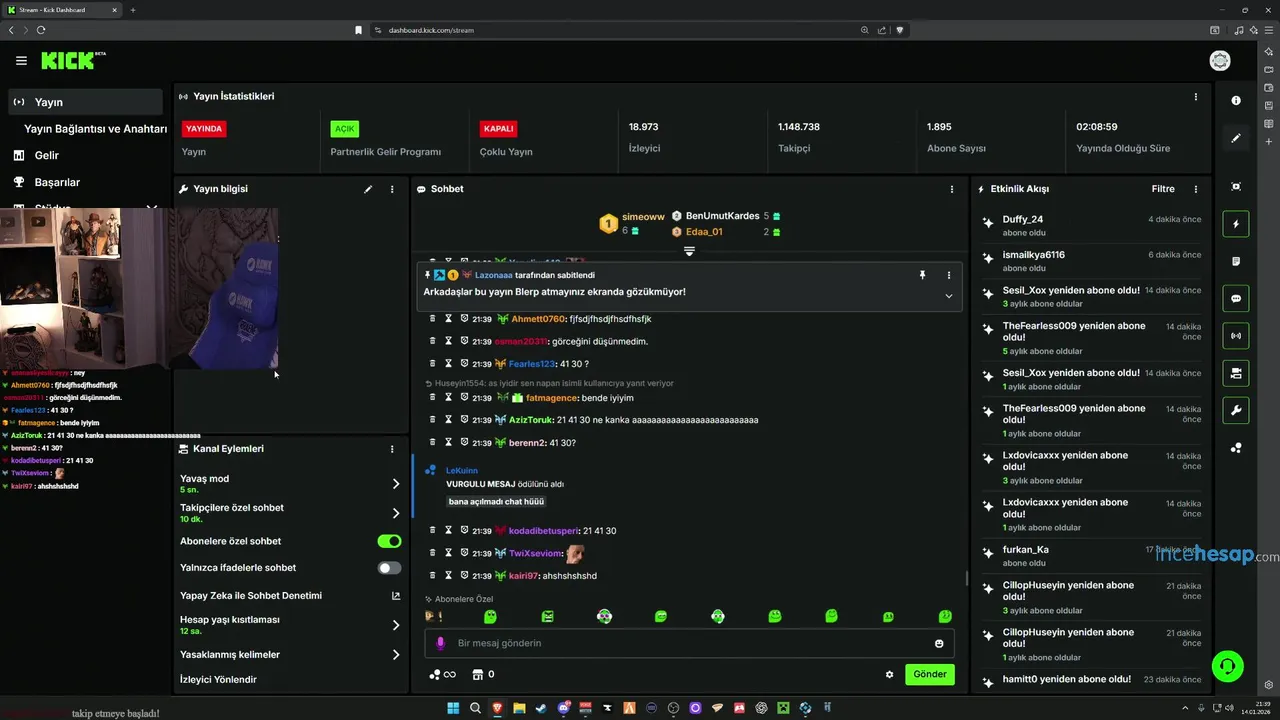Click simeoww in the leaderboard
The image size is (1280, 720).
click(x=643, y=216)
